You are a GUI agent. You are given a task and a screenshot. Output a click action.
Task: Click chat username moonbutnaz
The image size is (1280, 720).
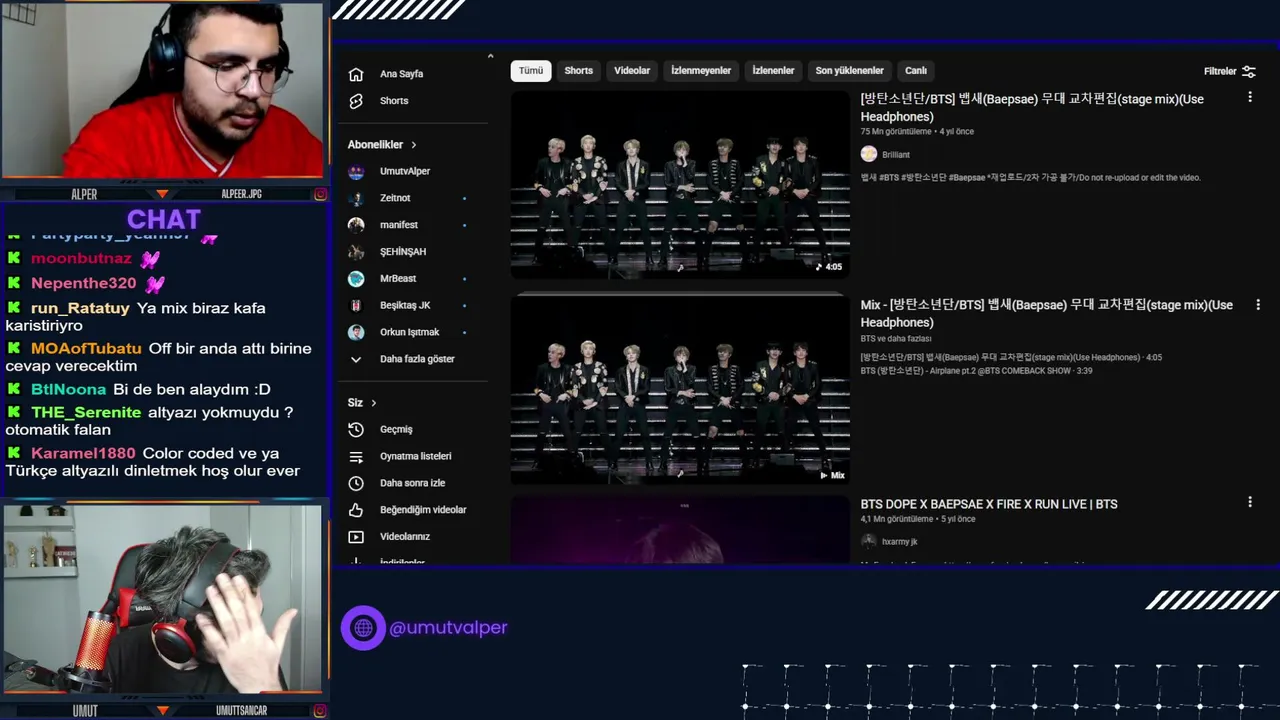point(81,258)
